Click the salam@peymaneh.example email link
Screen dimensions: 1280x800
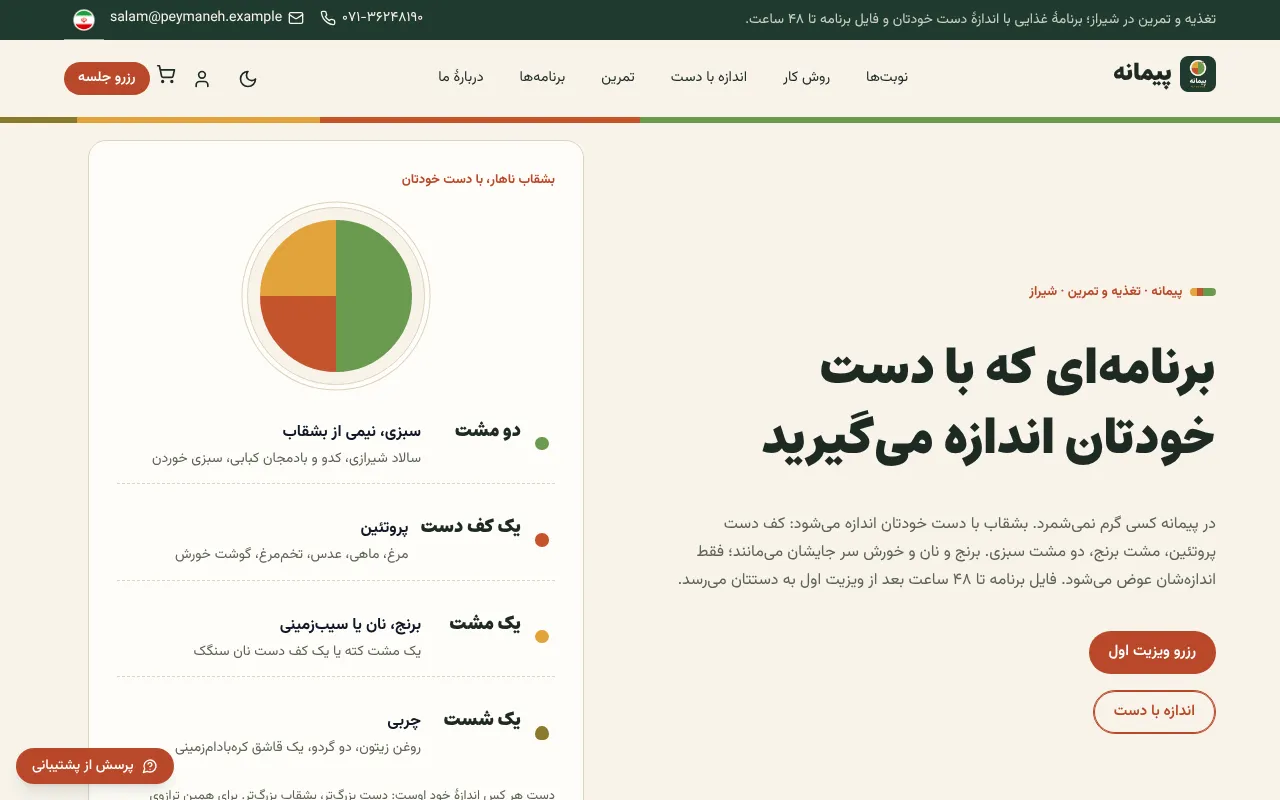(x=196, y=17)
